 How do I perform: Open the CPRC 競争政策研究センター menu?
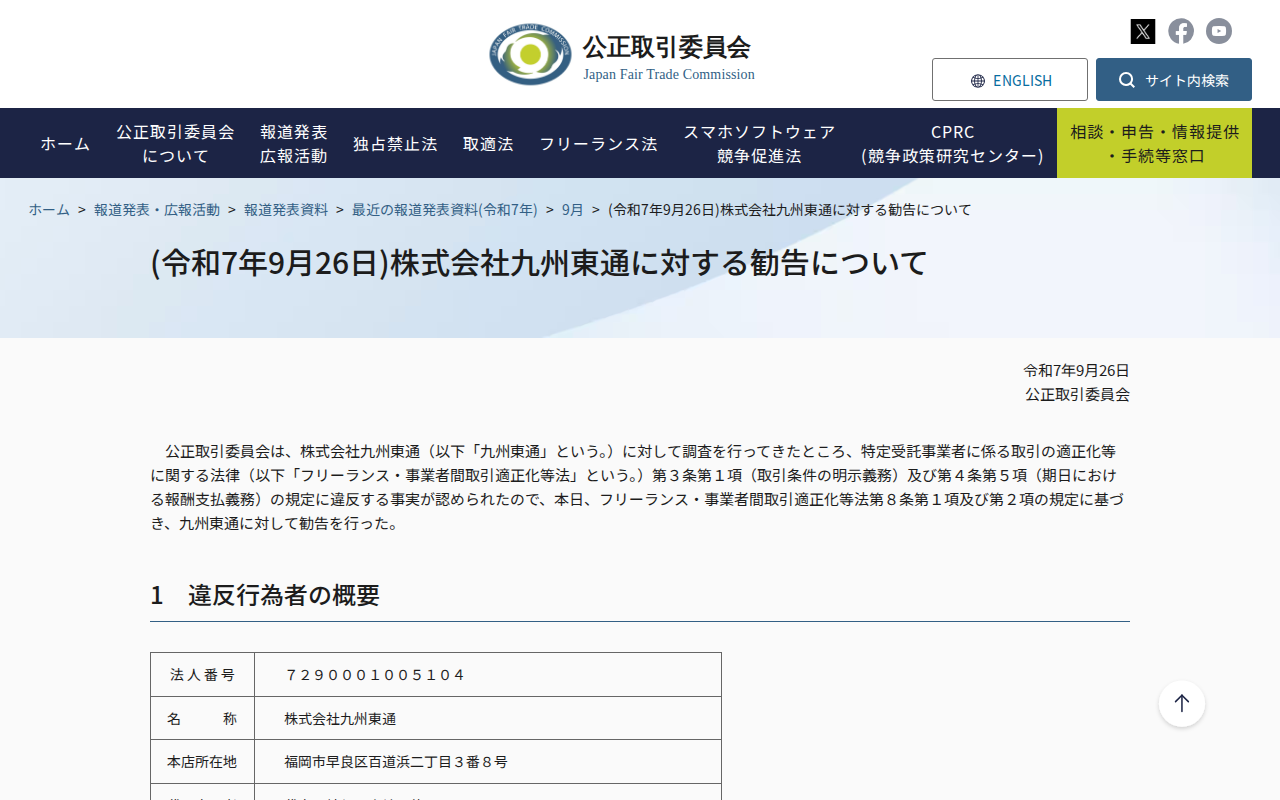point(952,144)
